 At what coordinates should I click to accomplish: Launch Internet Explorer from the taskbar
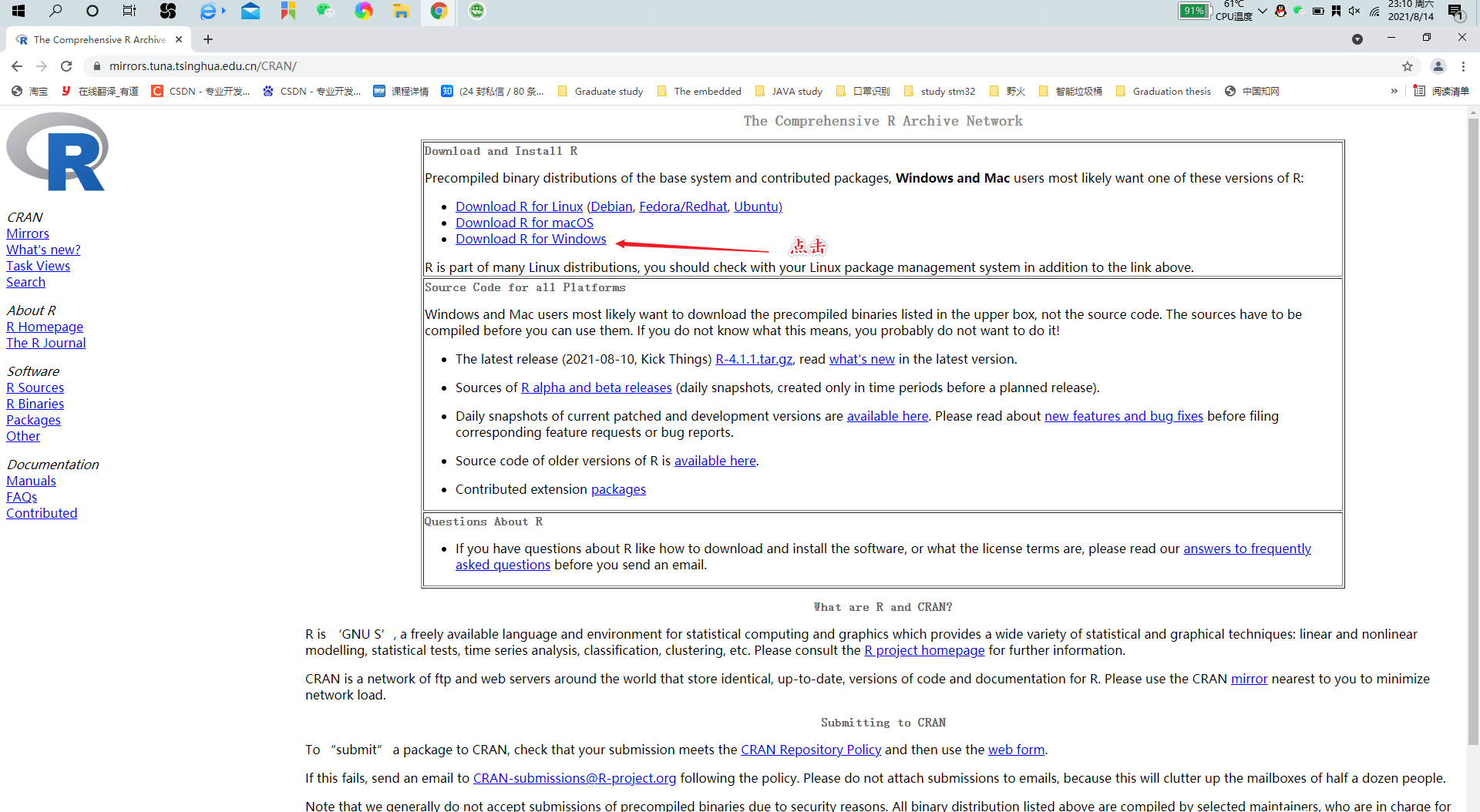pyautogui.click(x=208, y=11)
